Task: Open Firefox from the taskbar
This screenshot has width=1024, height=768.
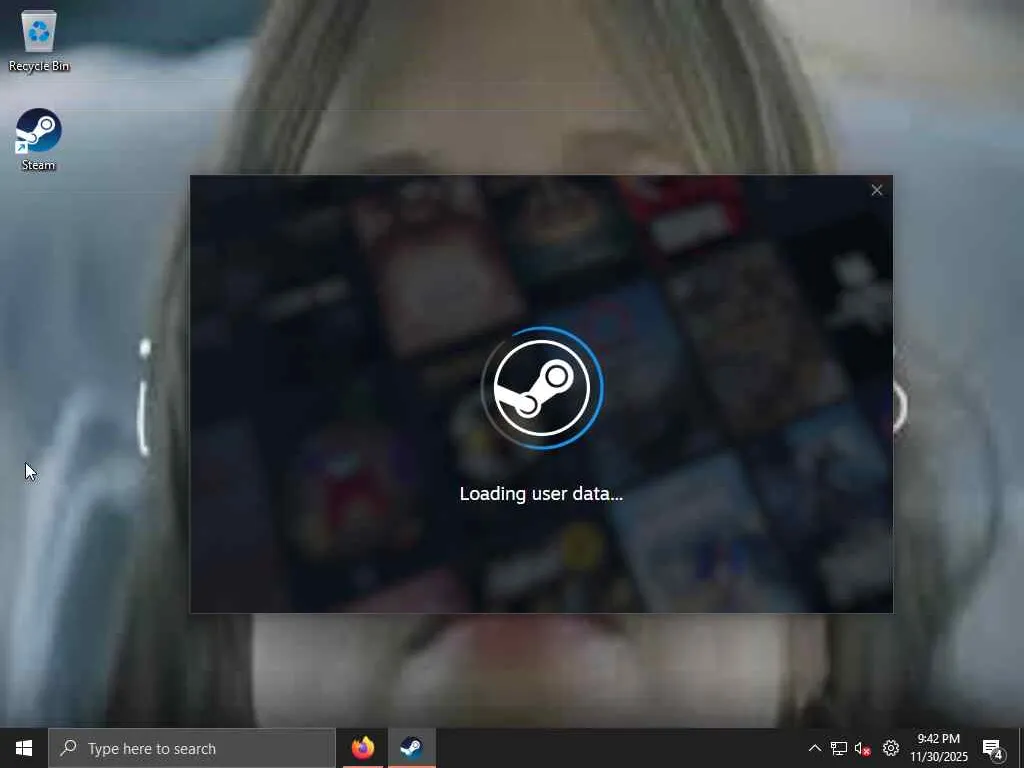Action: click(x=362, y=748)
